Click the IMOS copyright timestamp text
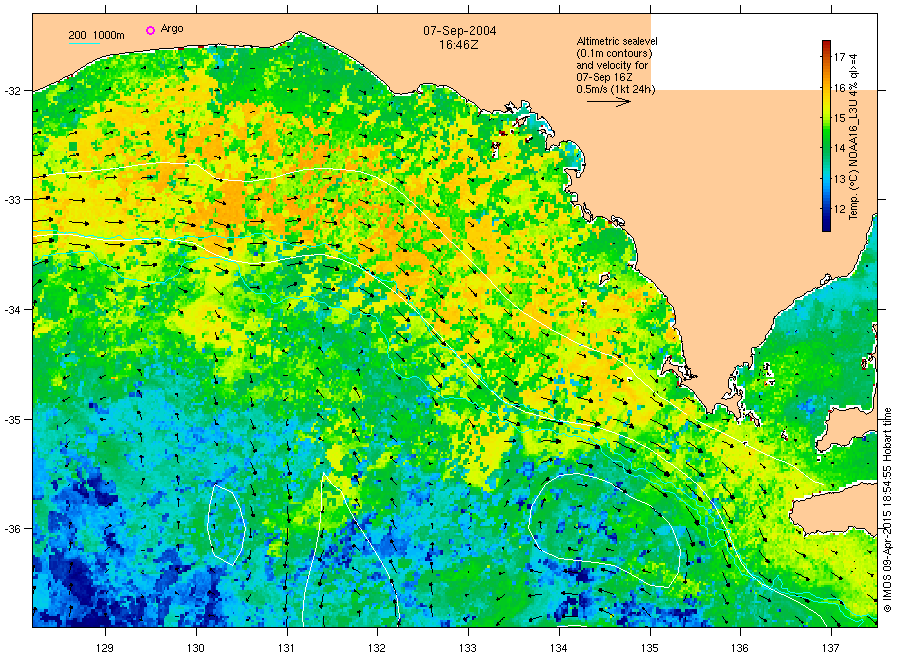Viewport: 900px width, 660px height. tap(887, 510)
